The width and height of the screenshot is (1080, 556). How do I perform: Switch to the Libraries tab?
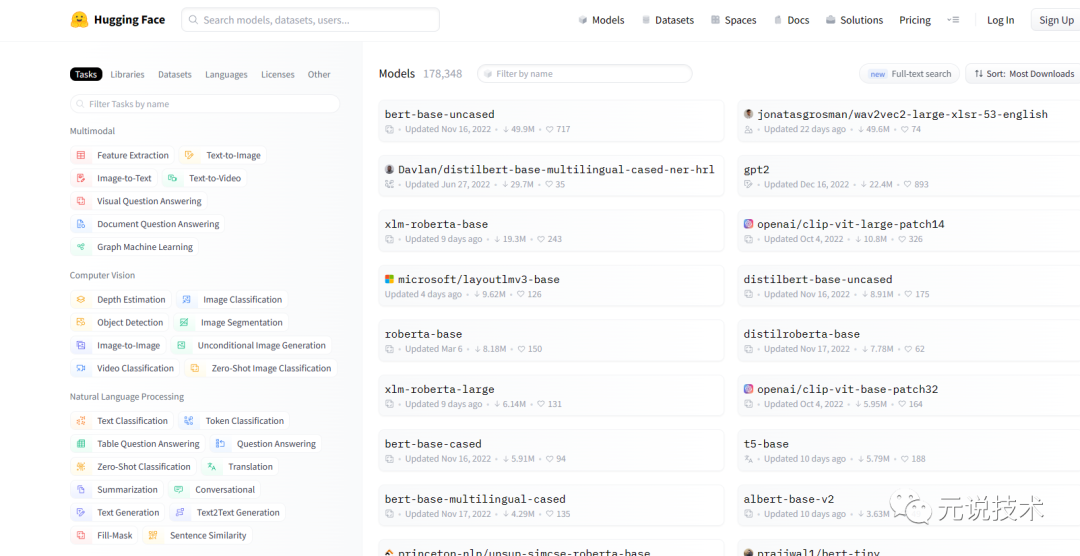pos(127,74)
